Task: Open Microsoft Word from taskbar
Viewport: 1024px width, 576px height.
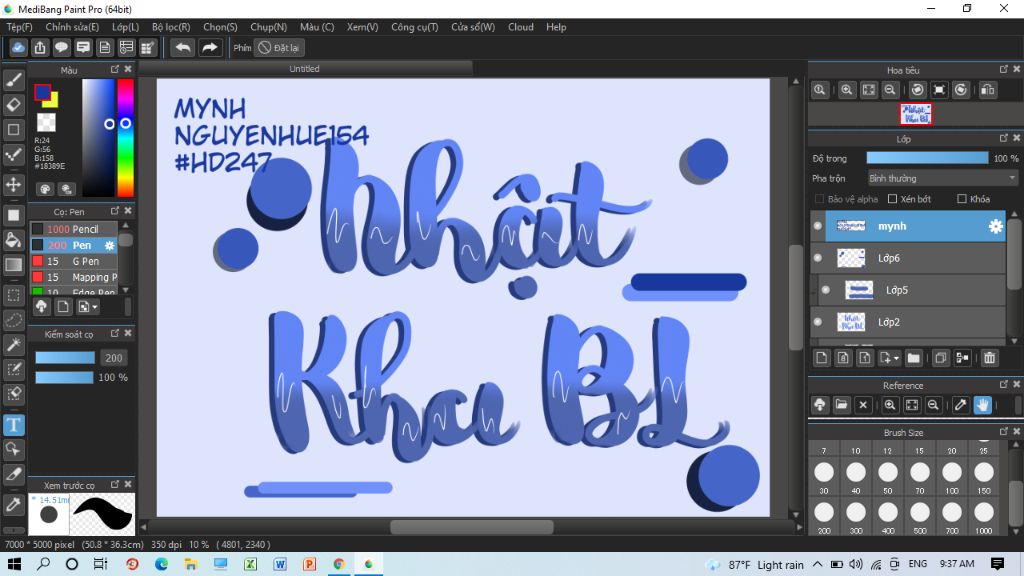Action: click(x=280, y=564)
